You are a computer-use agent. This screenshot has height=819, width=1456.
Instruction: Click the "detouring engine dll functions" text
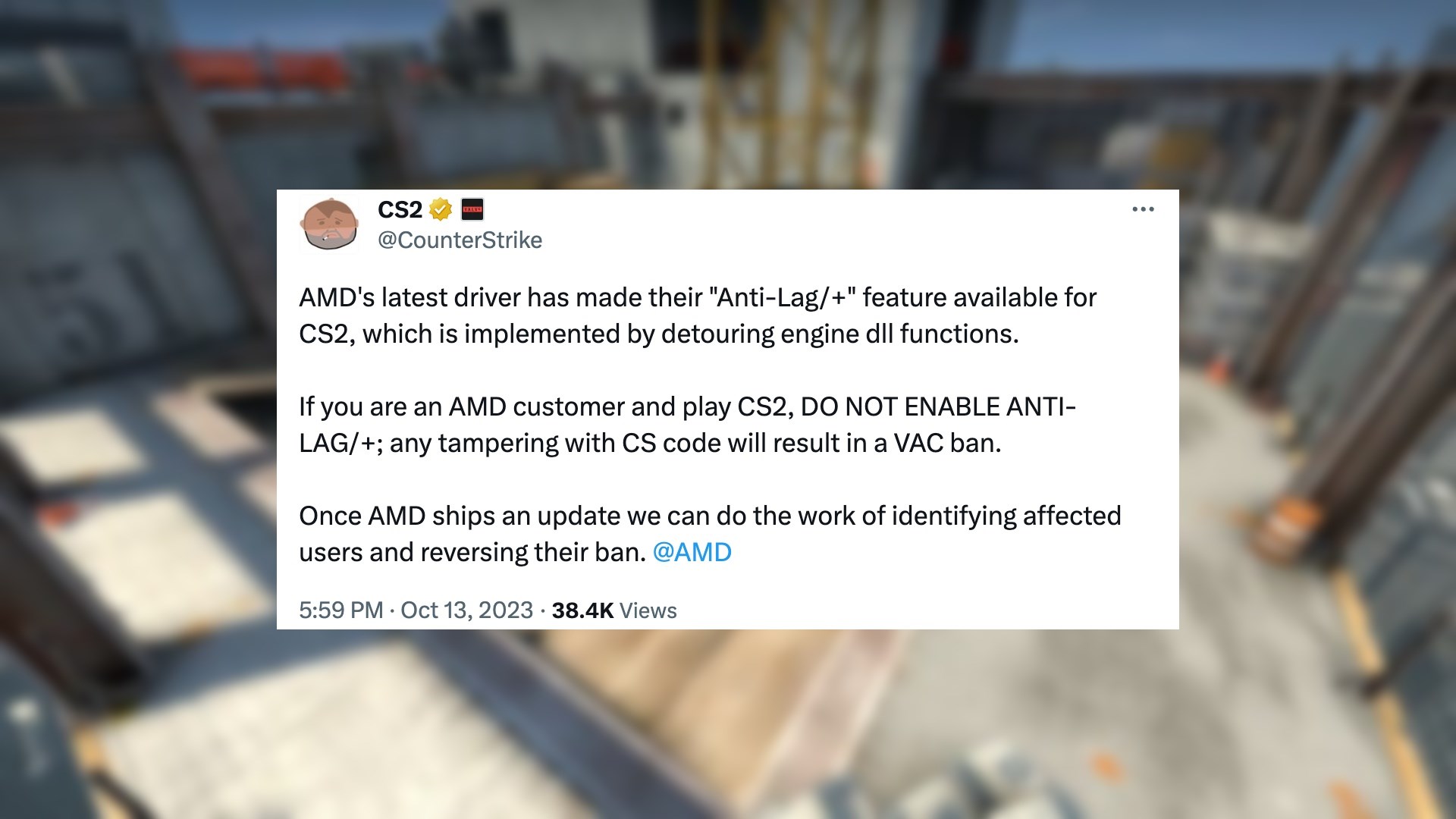pyautogui.click(x=839, y=334)
